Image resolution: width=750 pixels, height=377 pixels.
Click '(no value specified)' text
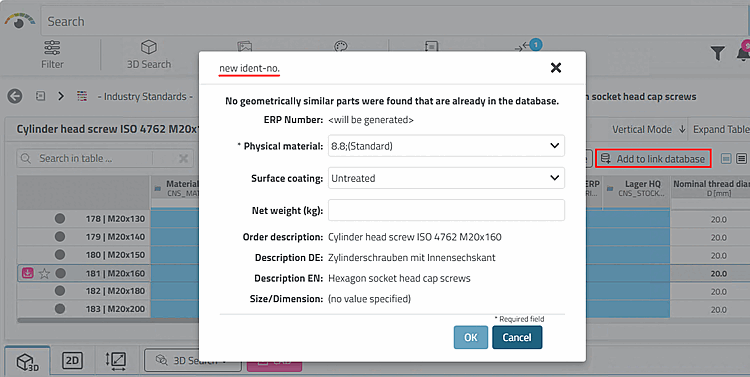[x=369, y=299]
